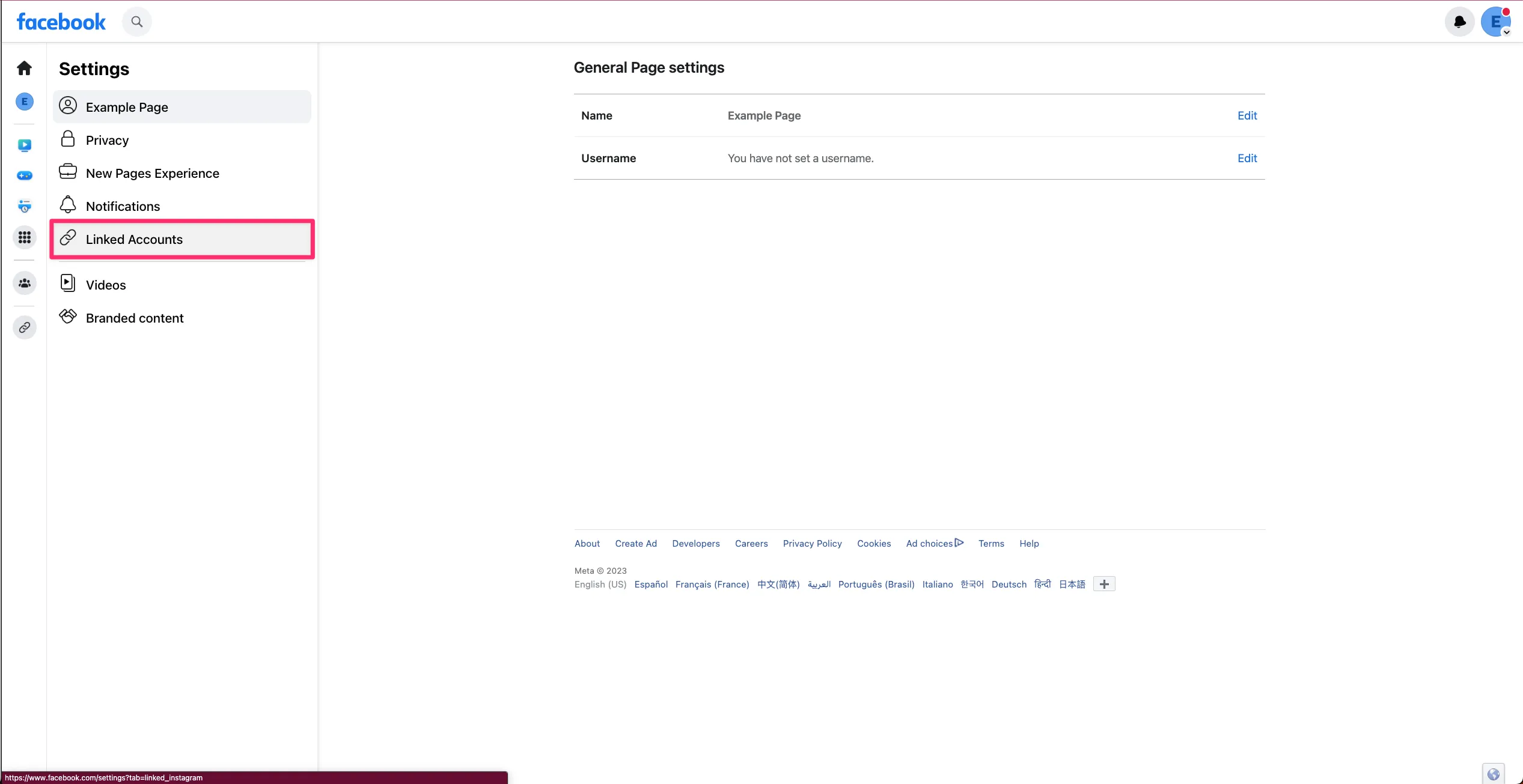Image resolution: width=1523 pixels, height=784 pixels.
Task: Switch language to Deutsch
Action: tap(1009, 585)
